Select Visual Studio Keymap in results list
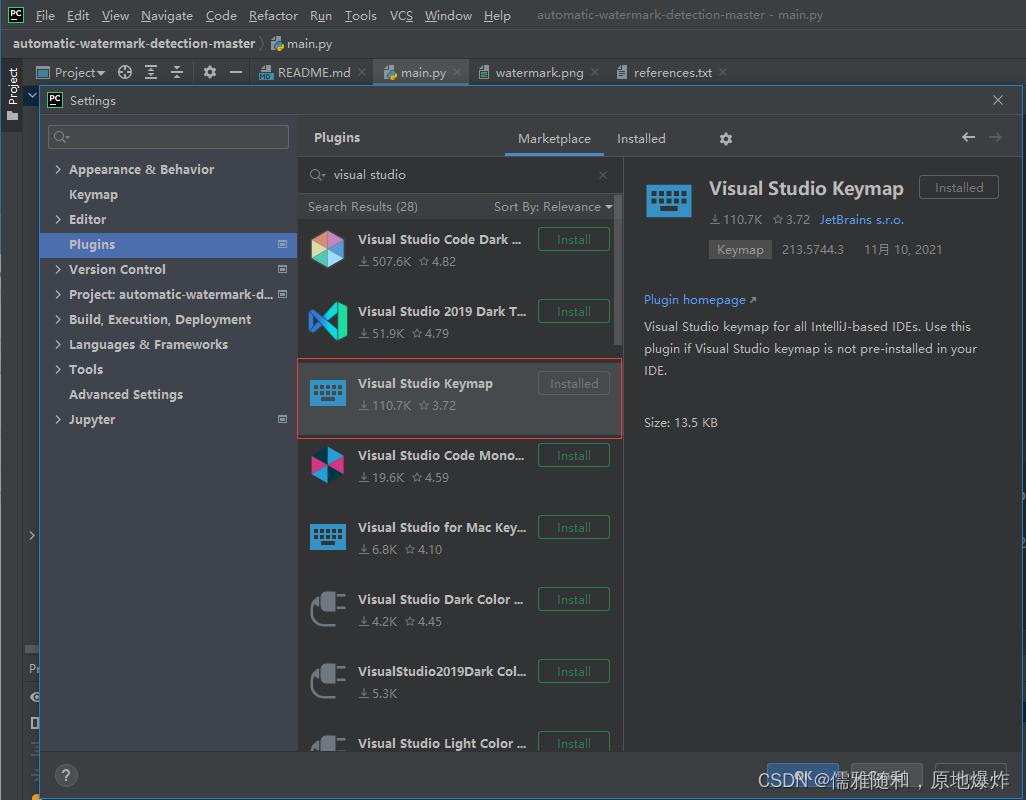Image resolution: width=1026 pixels, height=800 pixels. (459, 398)
